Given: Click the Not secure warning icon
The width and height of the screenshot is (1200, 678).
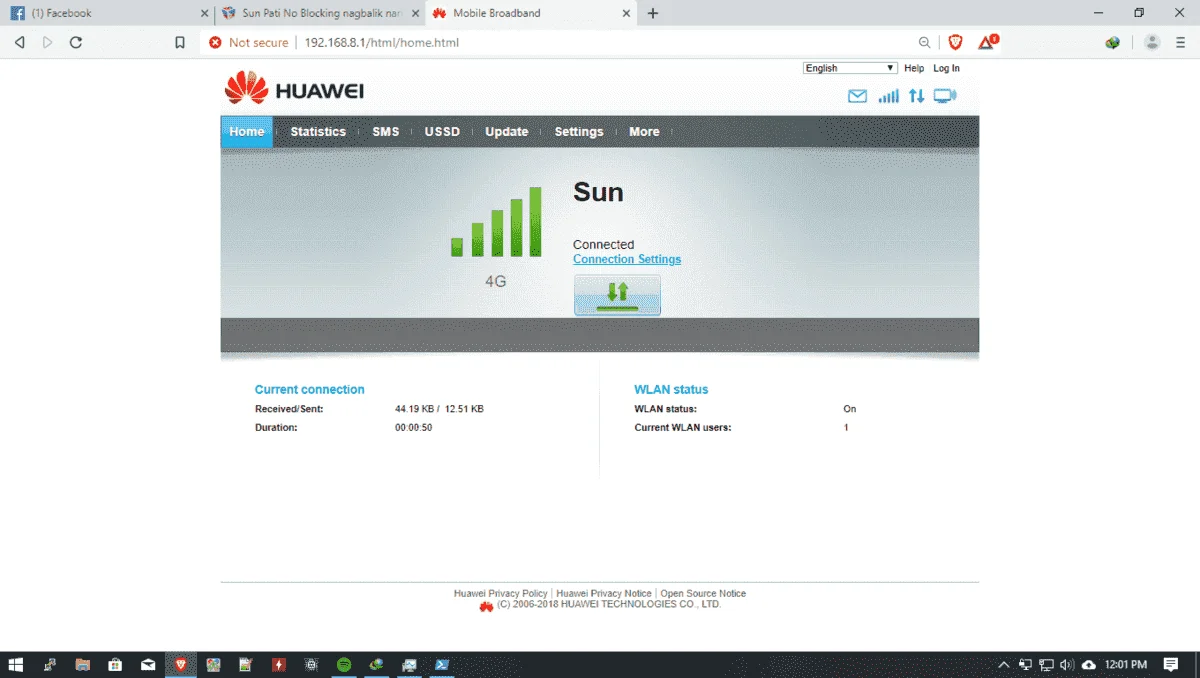Looking at the screenshot, I should click(214, 42).
